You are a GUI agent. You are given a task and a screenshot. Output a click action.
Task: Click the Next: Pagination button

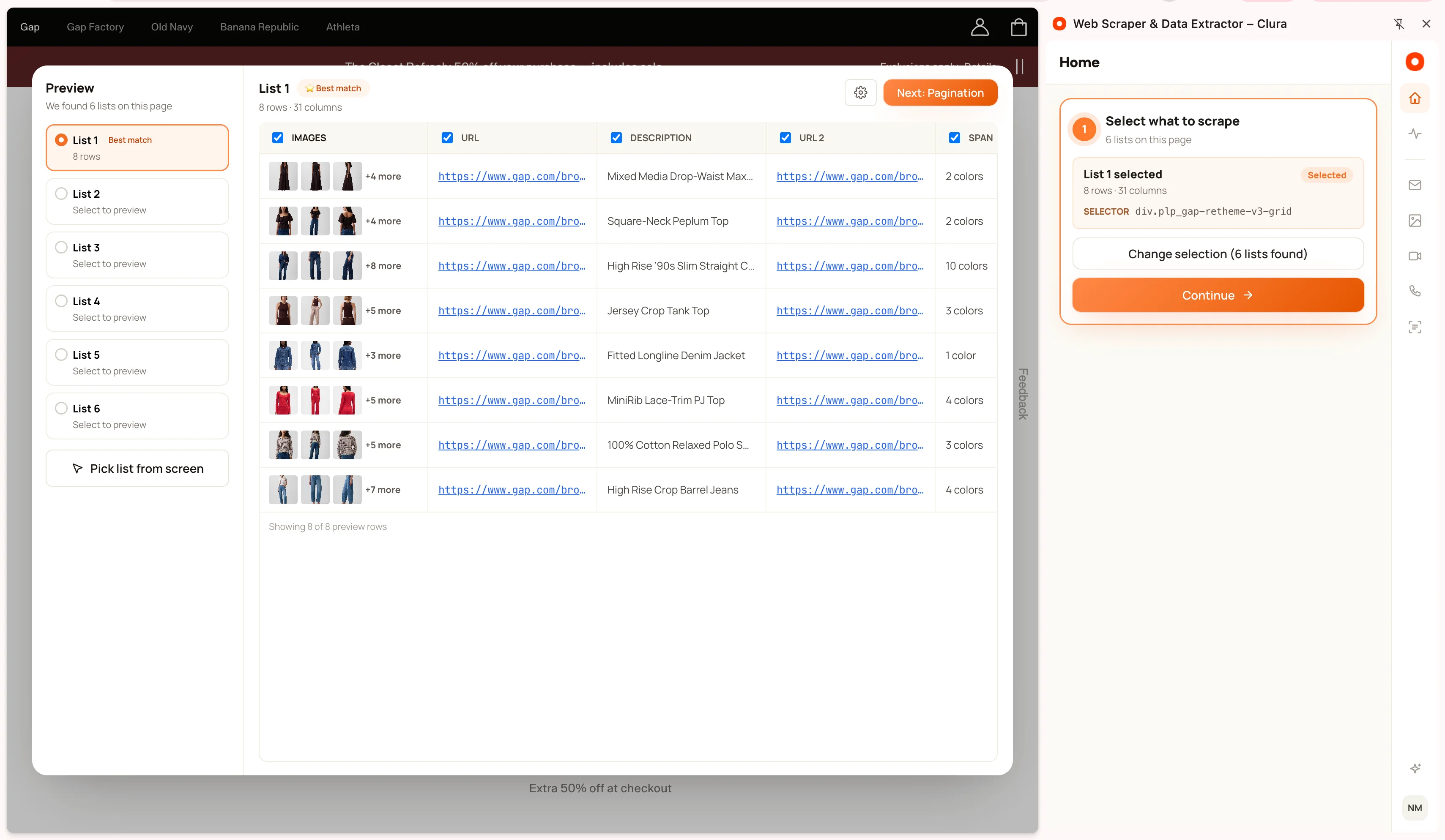tap(940, 93)
